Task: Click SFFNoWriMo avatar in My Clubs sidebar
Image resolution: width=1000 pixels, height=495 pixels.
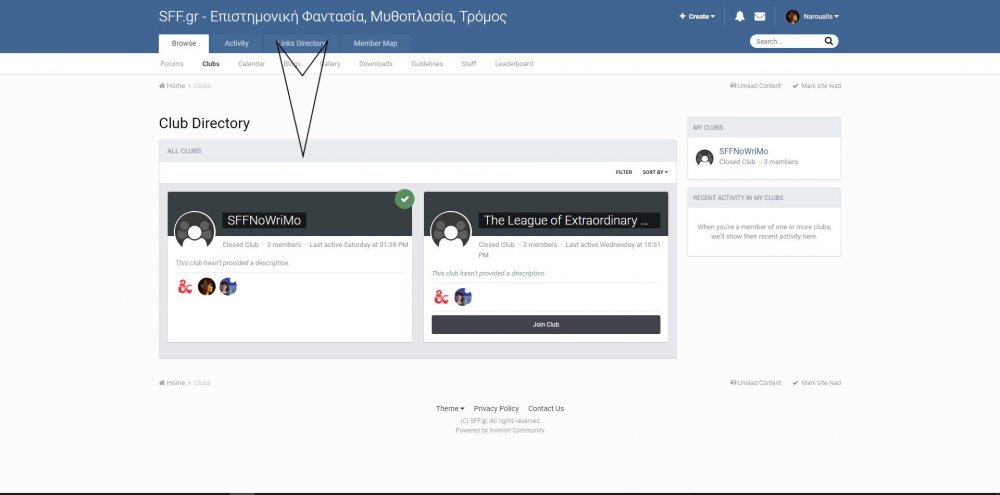Action: tap(704, 157)
